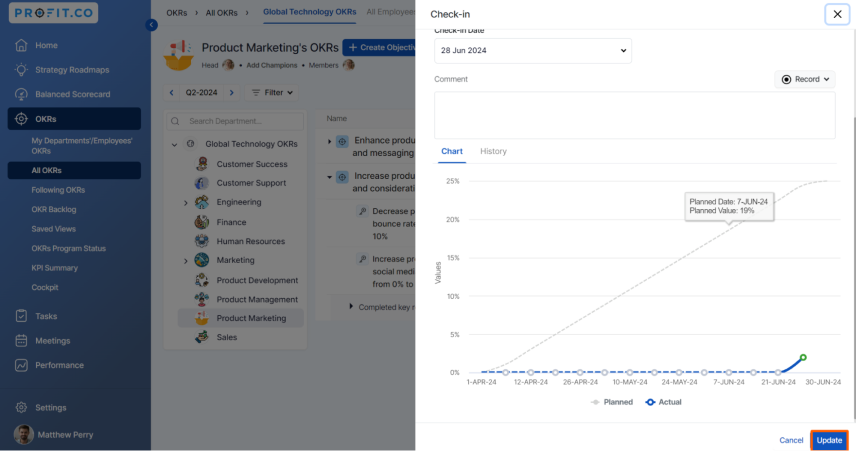Select Product Marketing in department tree
The height and width of the screenshot is (451, 856).
(241, 318)
